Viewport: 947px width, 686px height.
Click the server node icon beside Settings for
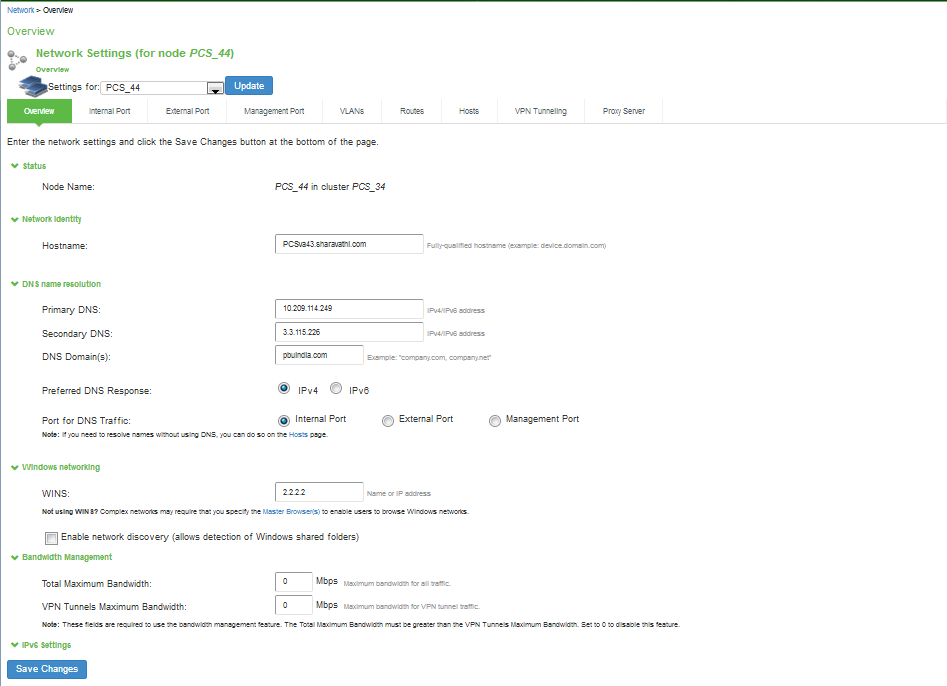pyautogui.click(x=33, y=86)
